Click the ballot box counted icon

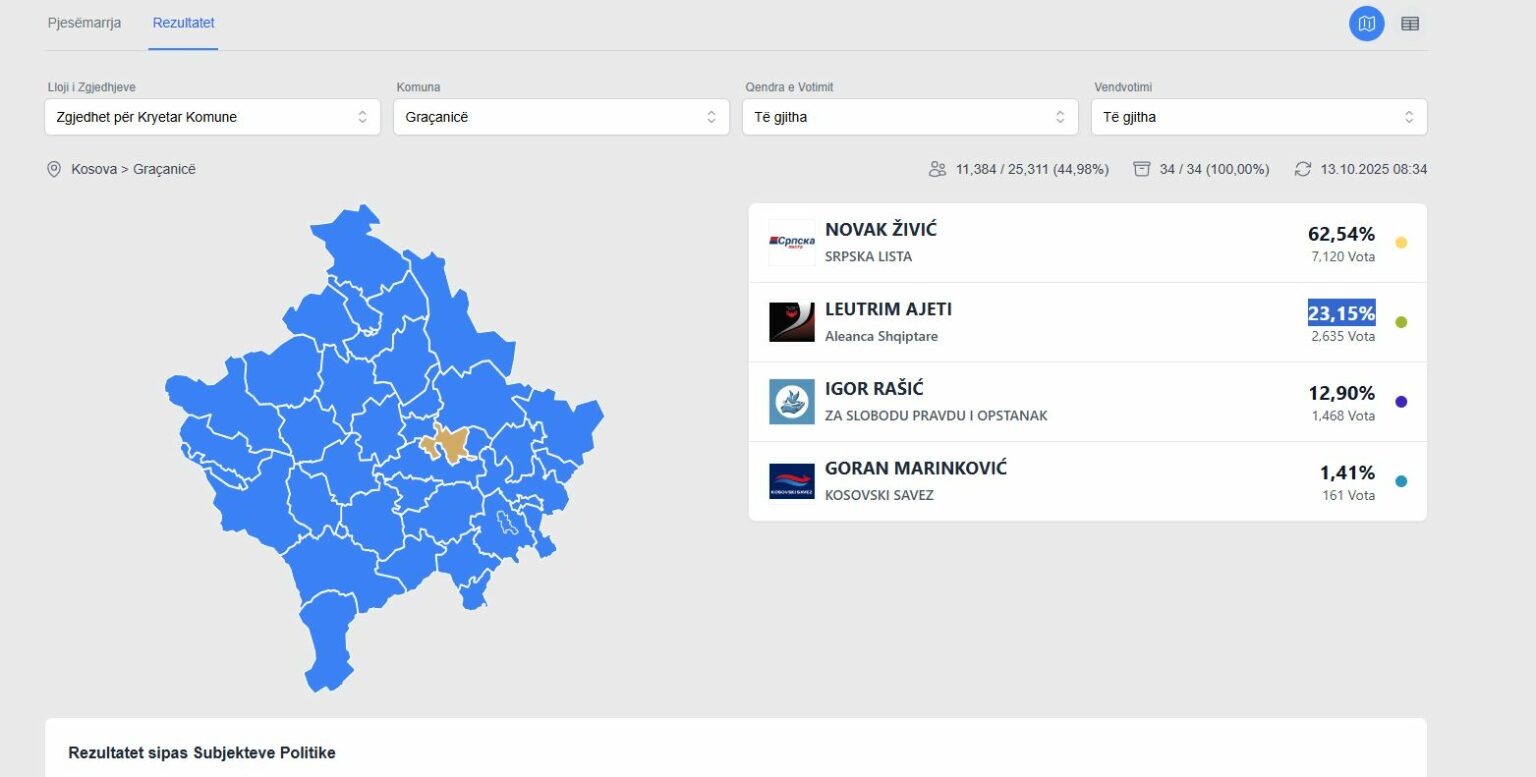1142,169
